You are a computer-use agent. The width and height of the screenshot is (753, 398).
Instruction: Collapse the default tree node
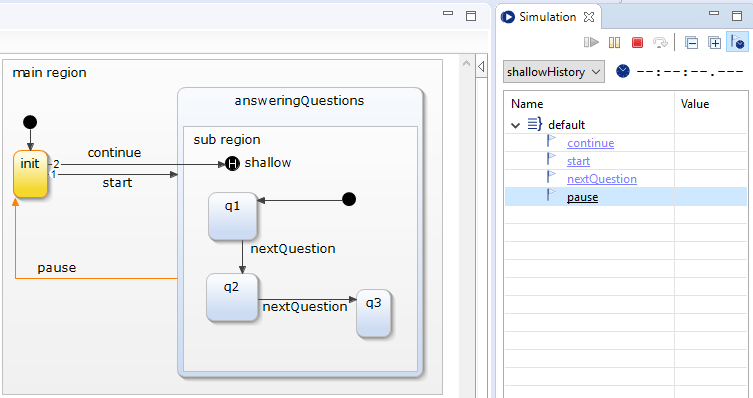[515, 125]
